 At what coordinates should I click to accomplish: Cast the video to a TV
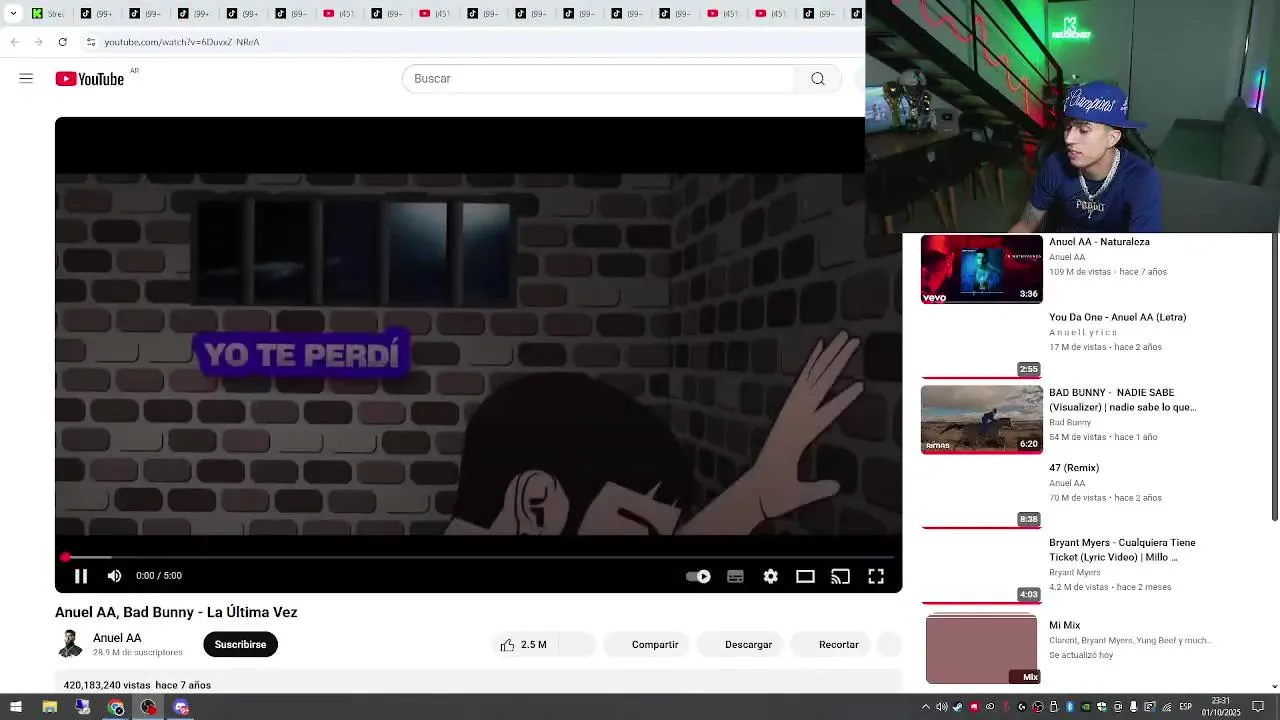click(x=840, y=576)
